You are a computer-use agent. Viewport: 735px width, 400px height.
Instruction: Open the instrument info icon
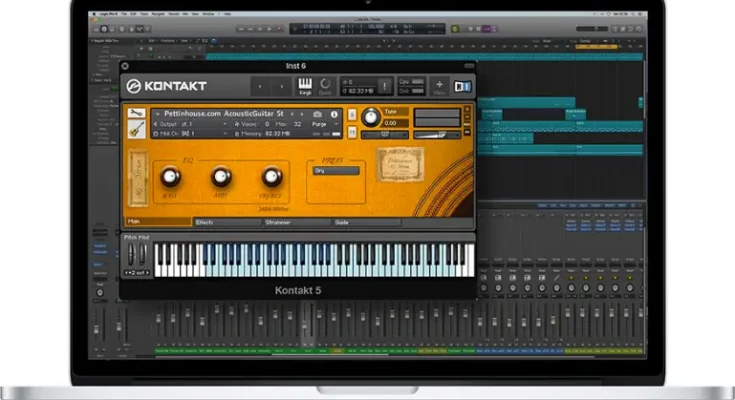click(x=333, y=114)
